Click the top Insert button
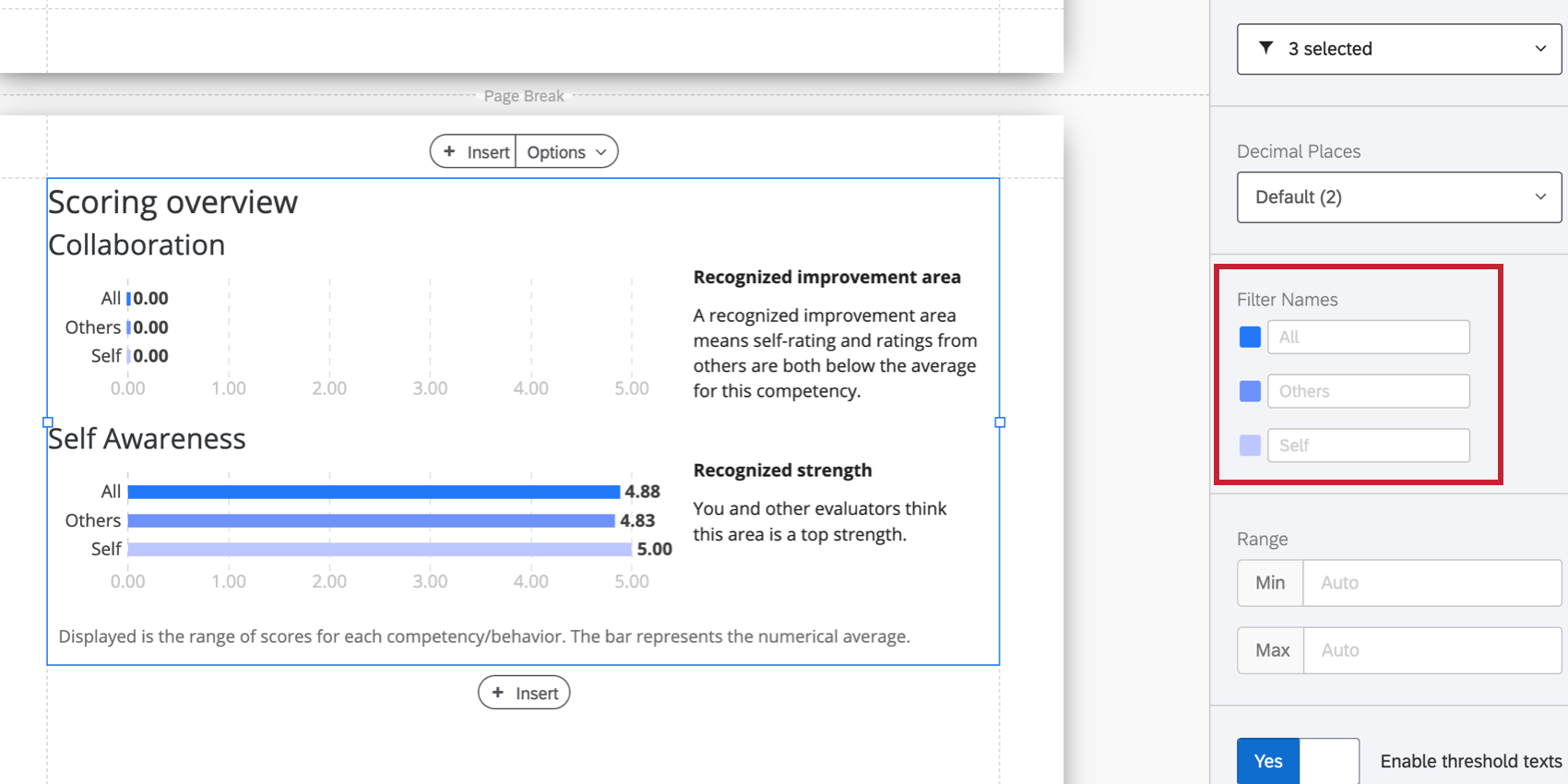 [x=474, y=152]
